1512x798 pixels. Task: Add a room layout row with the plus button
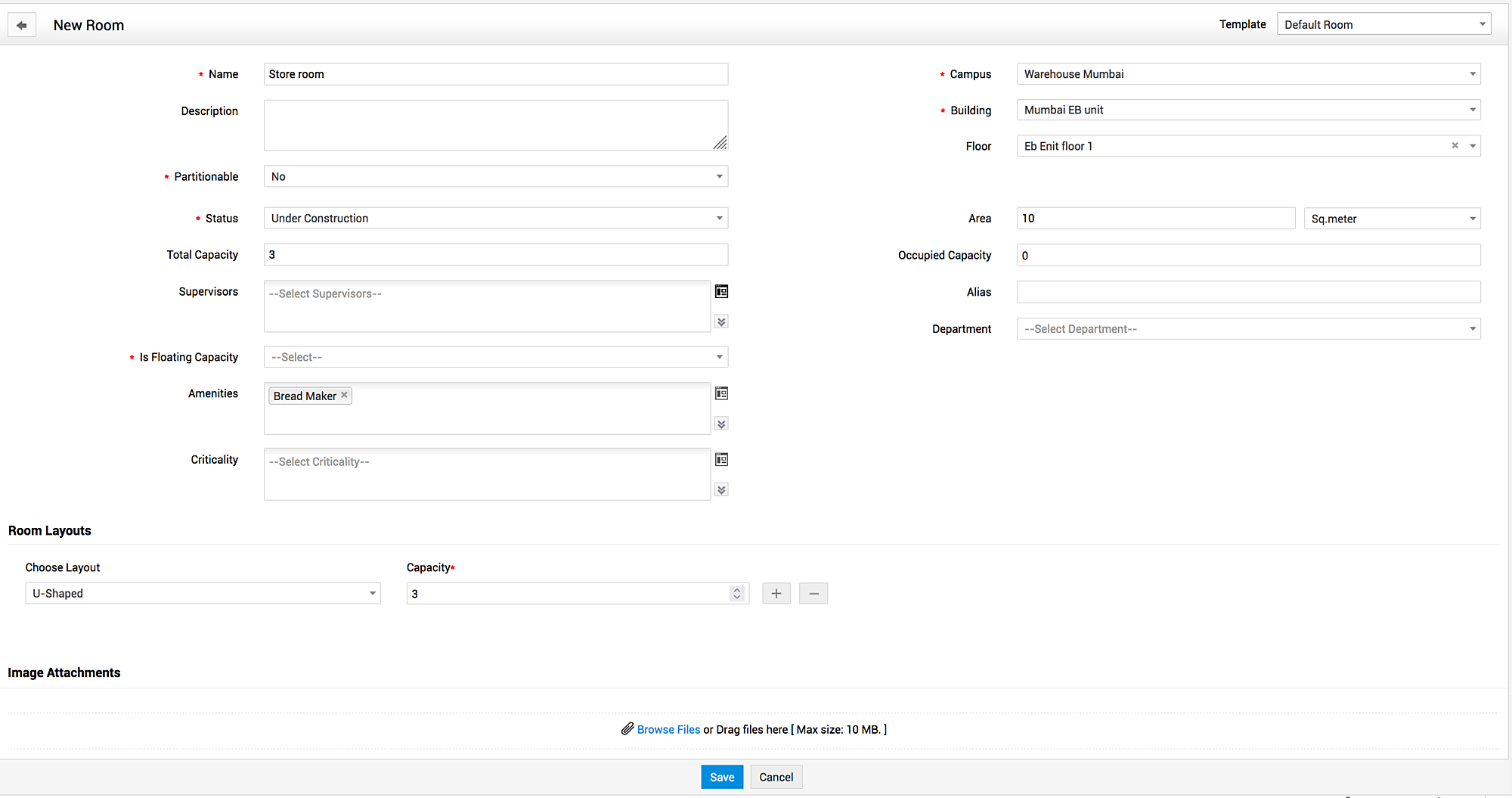point(776,594)
